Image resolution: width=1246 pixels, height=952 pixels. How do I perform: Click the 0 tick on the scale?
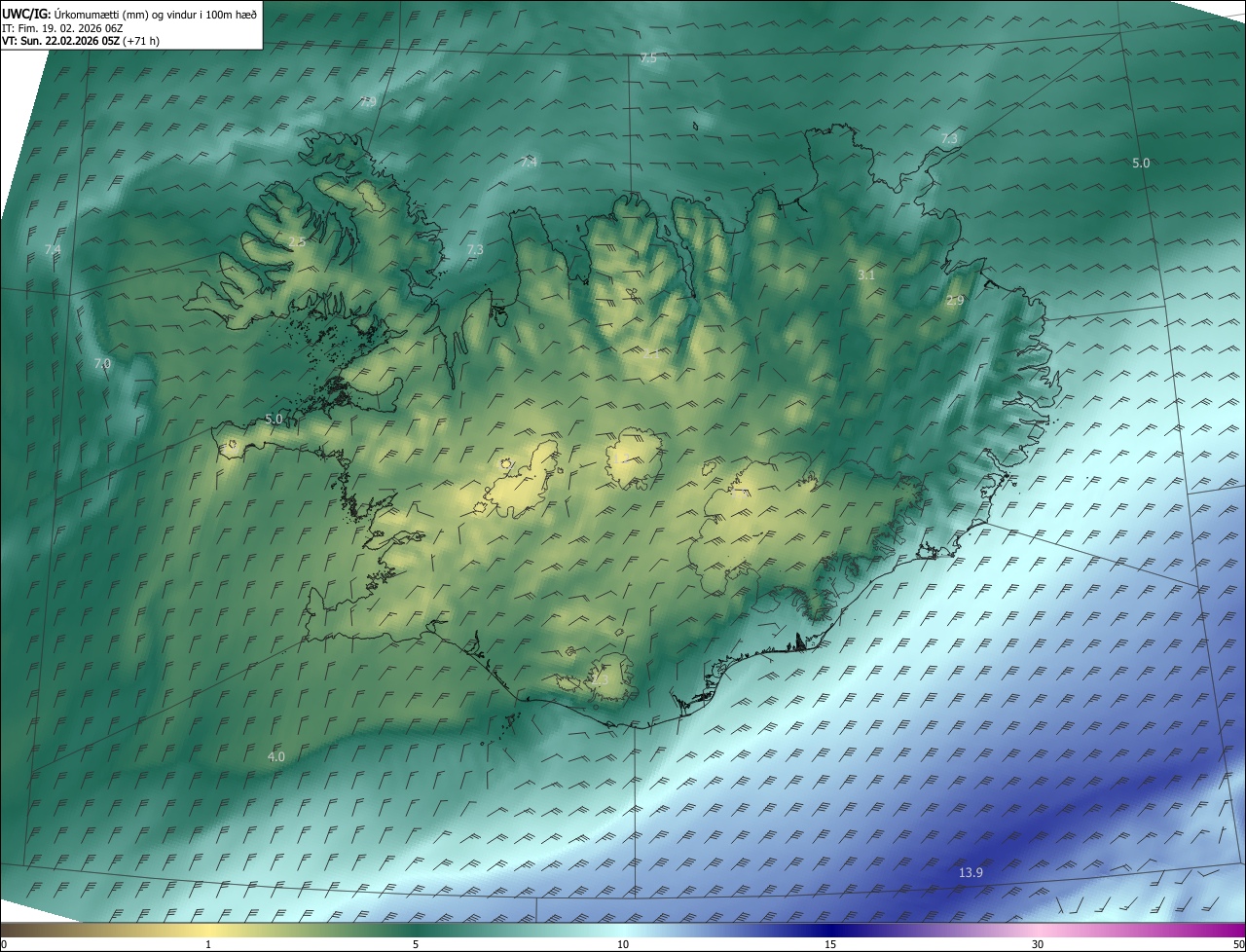pyautogui.click(x=4, y=944)
